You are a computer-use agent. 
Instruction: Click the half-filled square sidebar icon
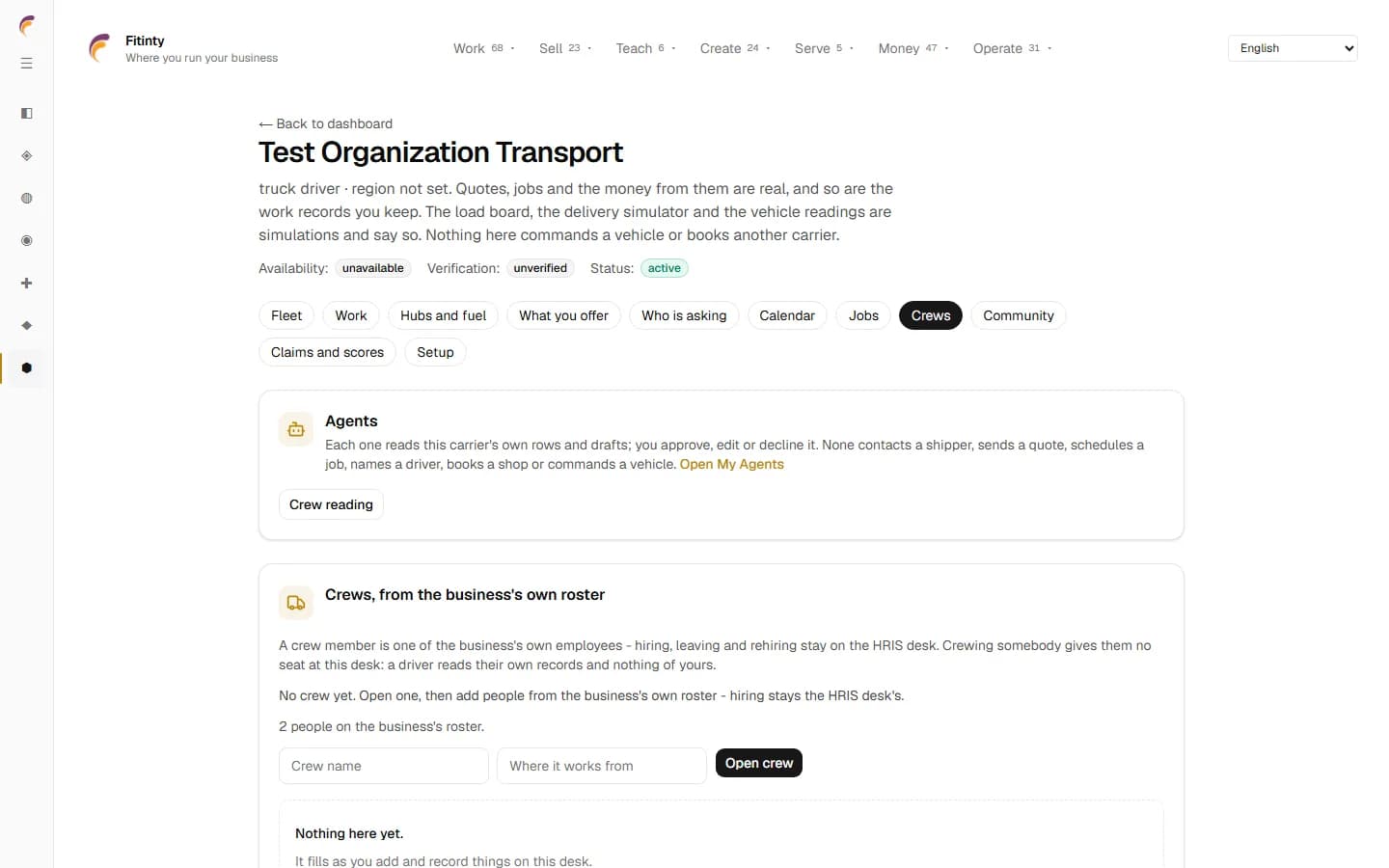(27, 114)
